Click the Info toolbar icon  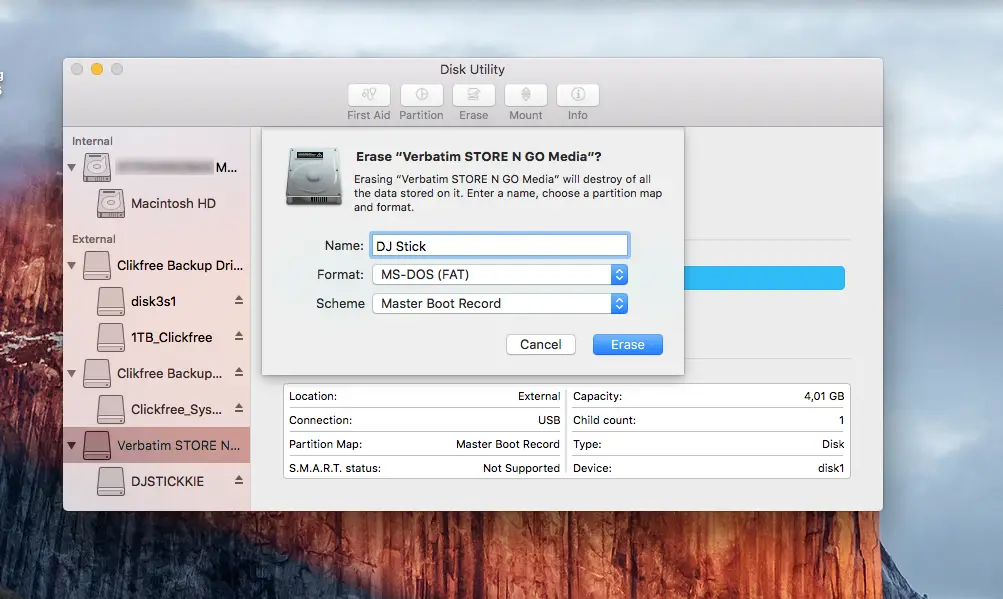click(578, 95)
